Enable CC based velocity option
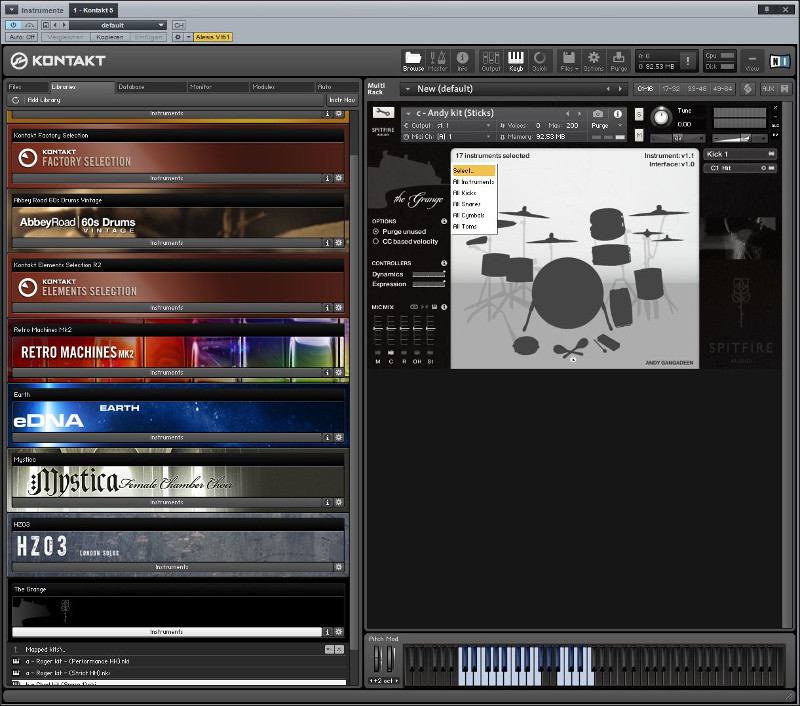The image size is (800, 706). (376, 241)
